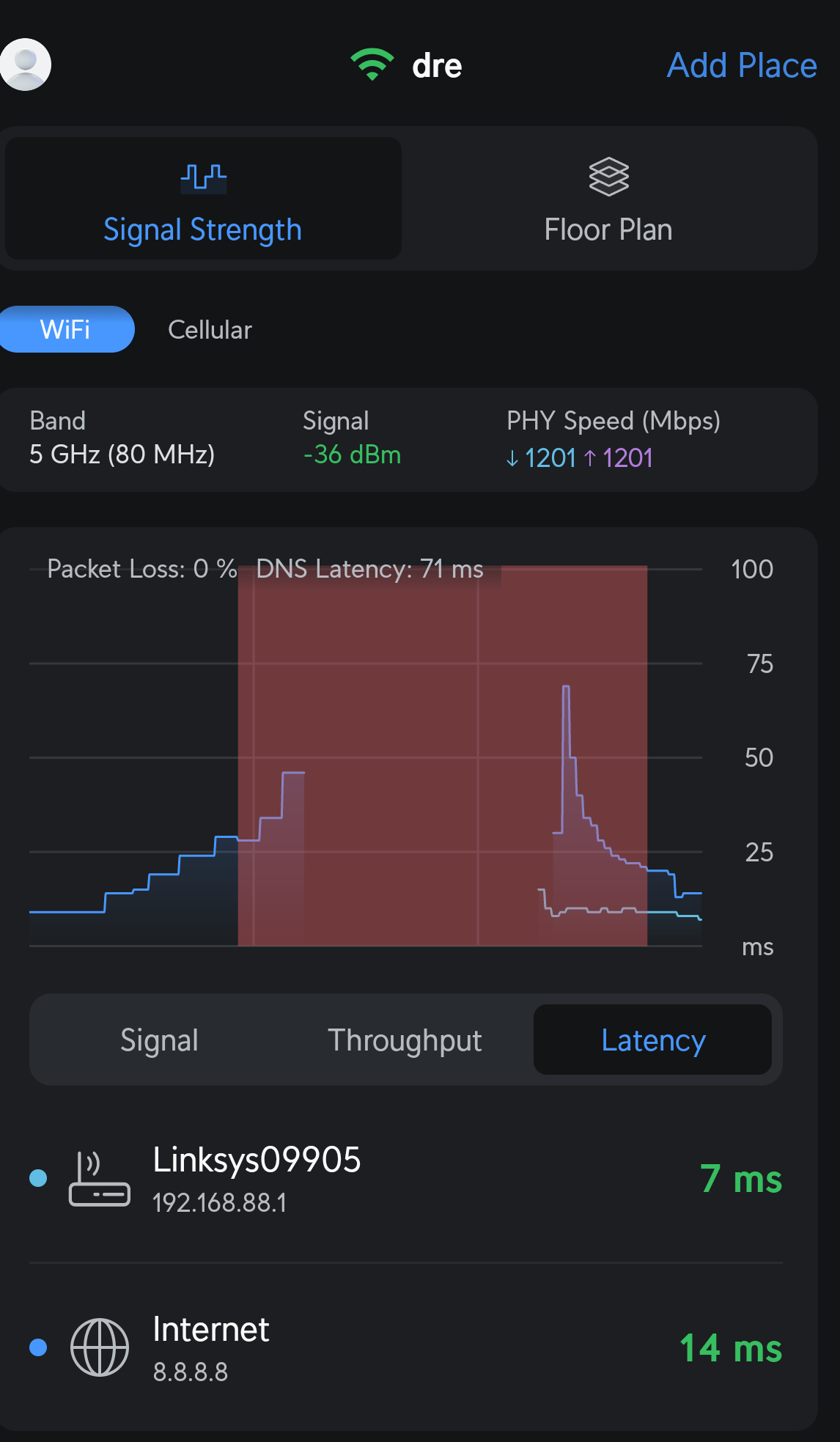840x1442 pixels.
Task: Click the Signal Strength waveform icon
Action: click(203, 177)
